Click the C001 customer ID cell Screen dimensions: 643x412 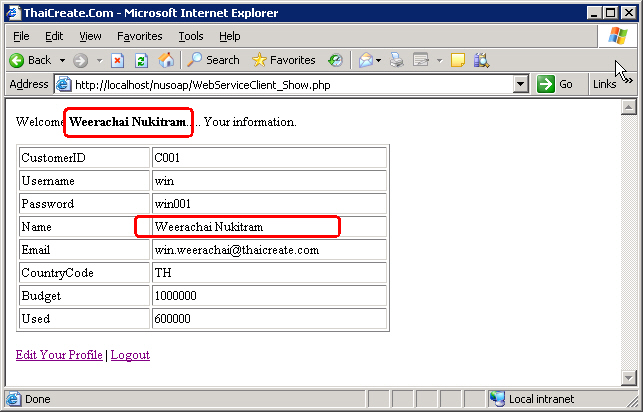[269, 158]
